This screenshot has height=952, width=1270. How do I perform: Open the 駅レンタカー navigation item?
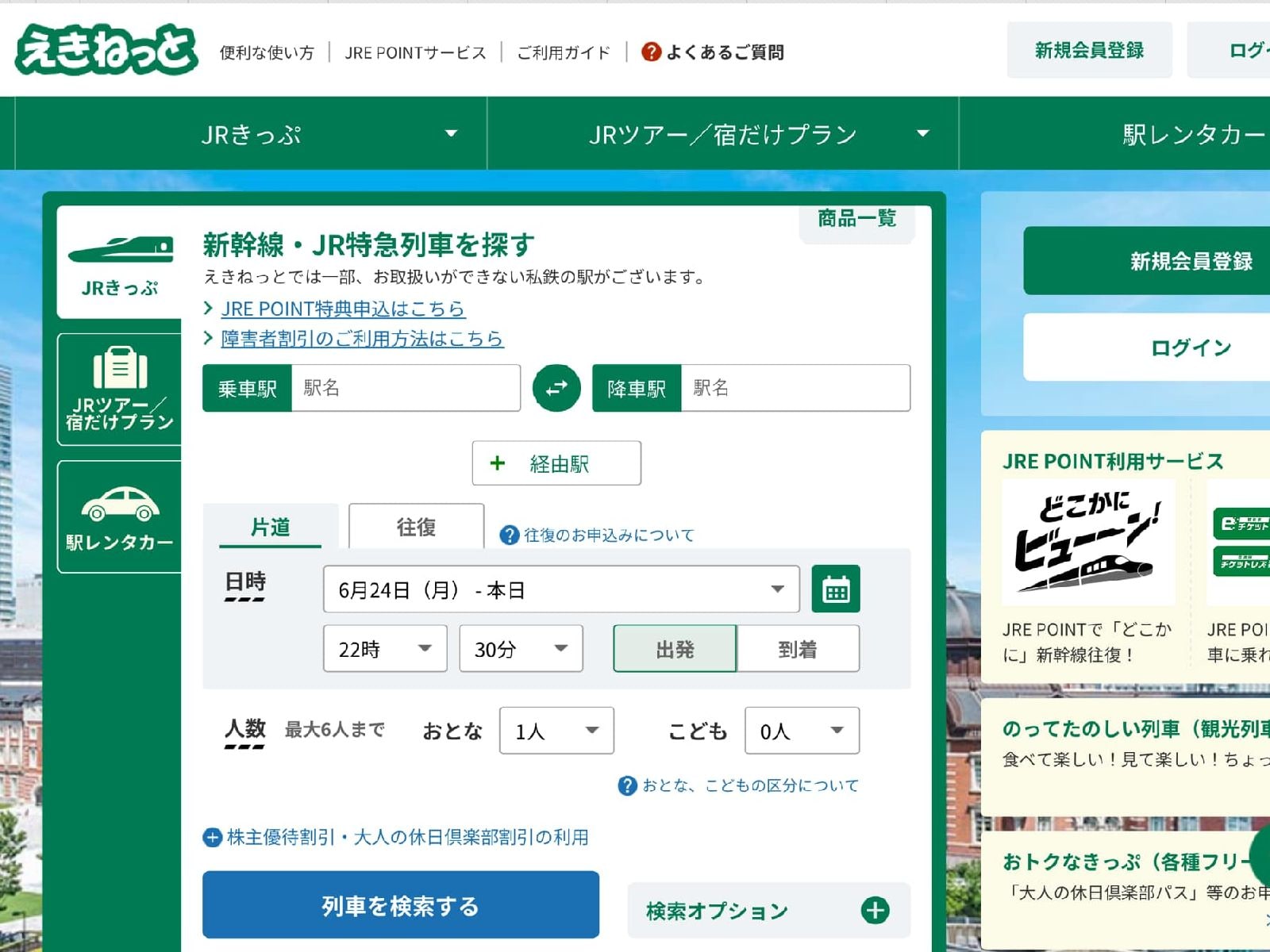point(1115,133)
